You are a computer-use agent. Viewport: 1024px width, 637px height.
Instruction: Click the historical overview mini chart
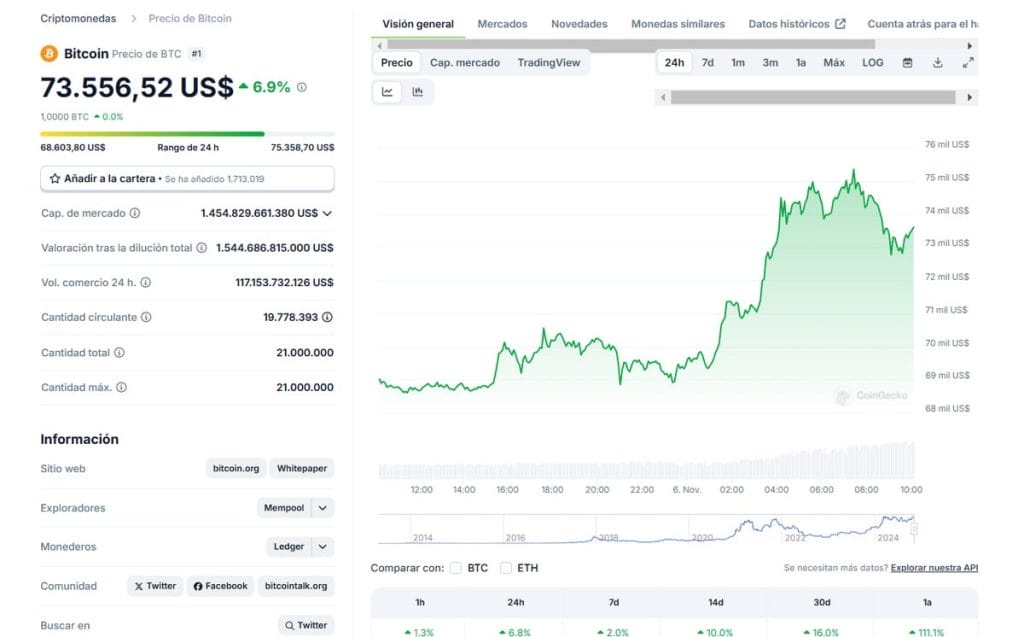point(647,529)
